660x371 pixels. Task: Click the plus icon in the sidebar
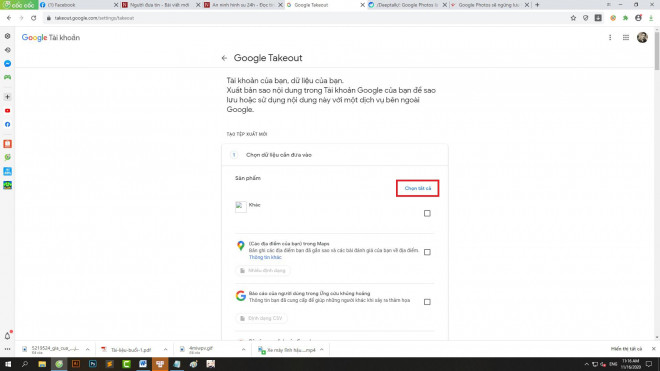pyautogui.click(x=8, y=97)
